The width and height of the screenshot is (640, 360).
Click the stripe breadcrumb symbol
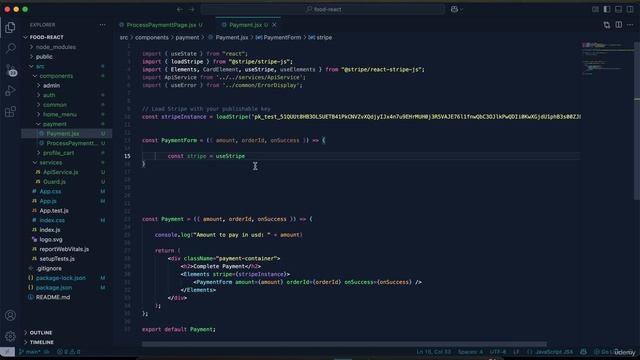324,38
